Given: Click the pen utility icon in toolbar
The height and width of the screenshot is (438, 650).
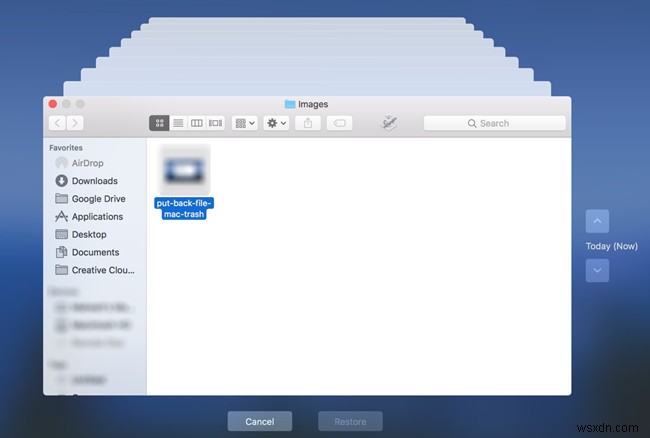Looking at the screenshot, I should 389,123.
